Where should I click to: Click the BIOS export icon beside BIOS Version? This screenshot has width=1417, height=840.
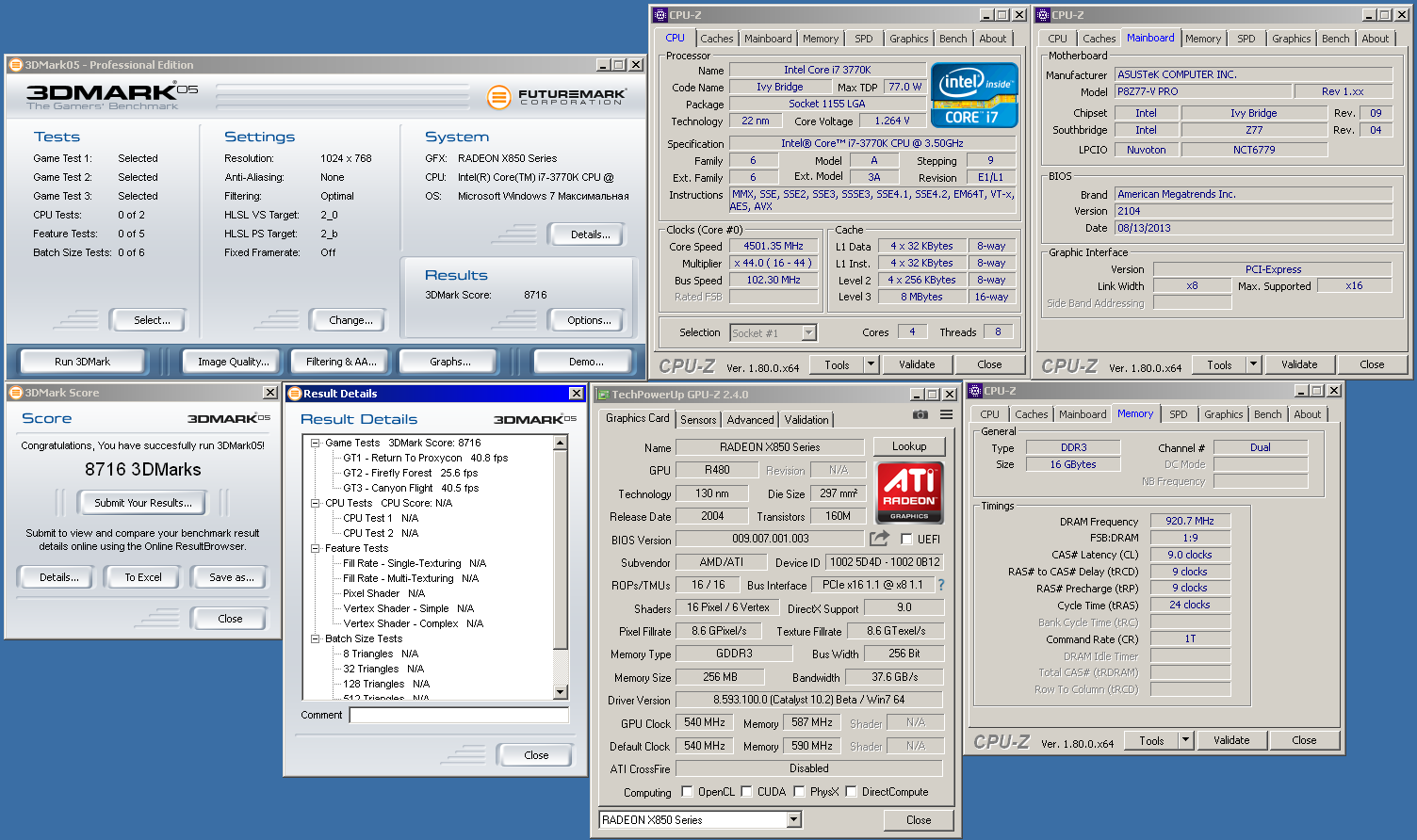[x=879, y=539]
